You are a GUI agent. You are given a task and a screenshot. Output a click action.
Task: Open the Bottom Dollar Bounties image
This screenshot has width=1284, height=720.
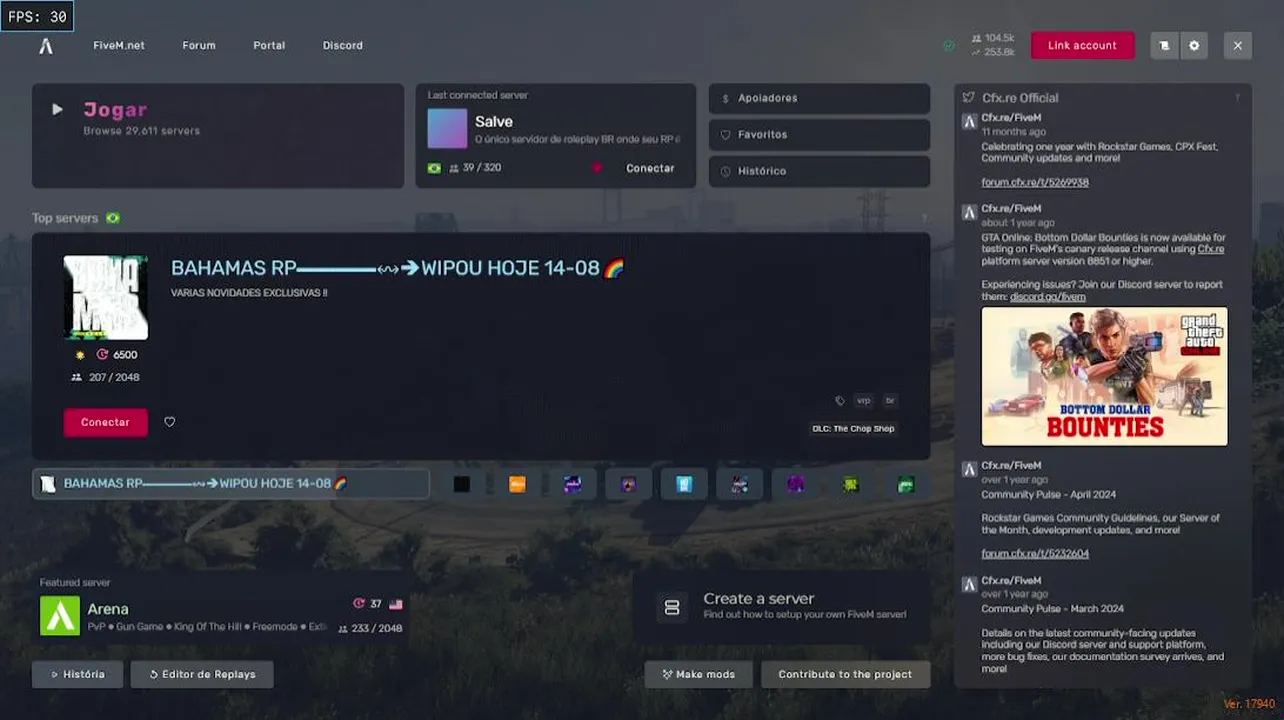[1104, 376]
